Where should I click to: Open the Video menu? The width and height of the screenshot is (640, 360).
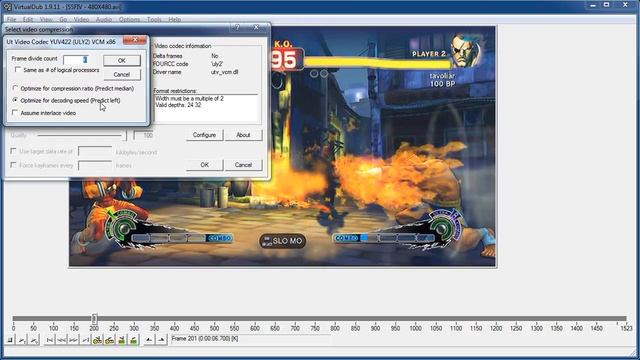[x=81, y=19]
